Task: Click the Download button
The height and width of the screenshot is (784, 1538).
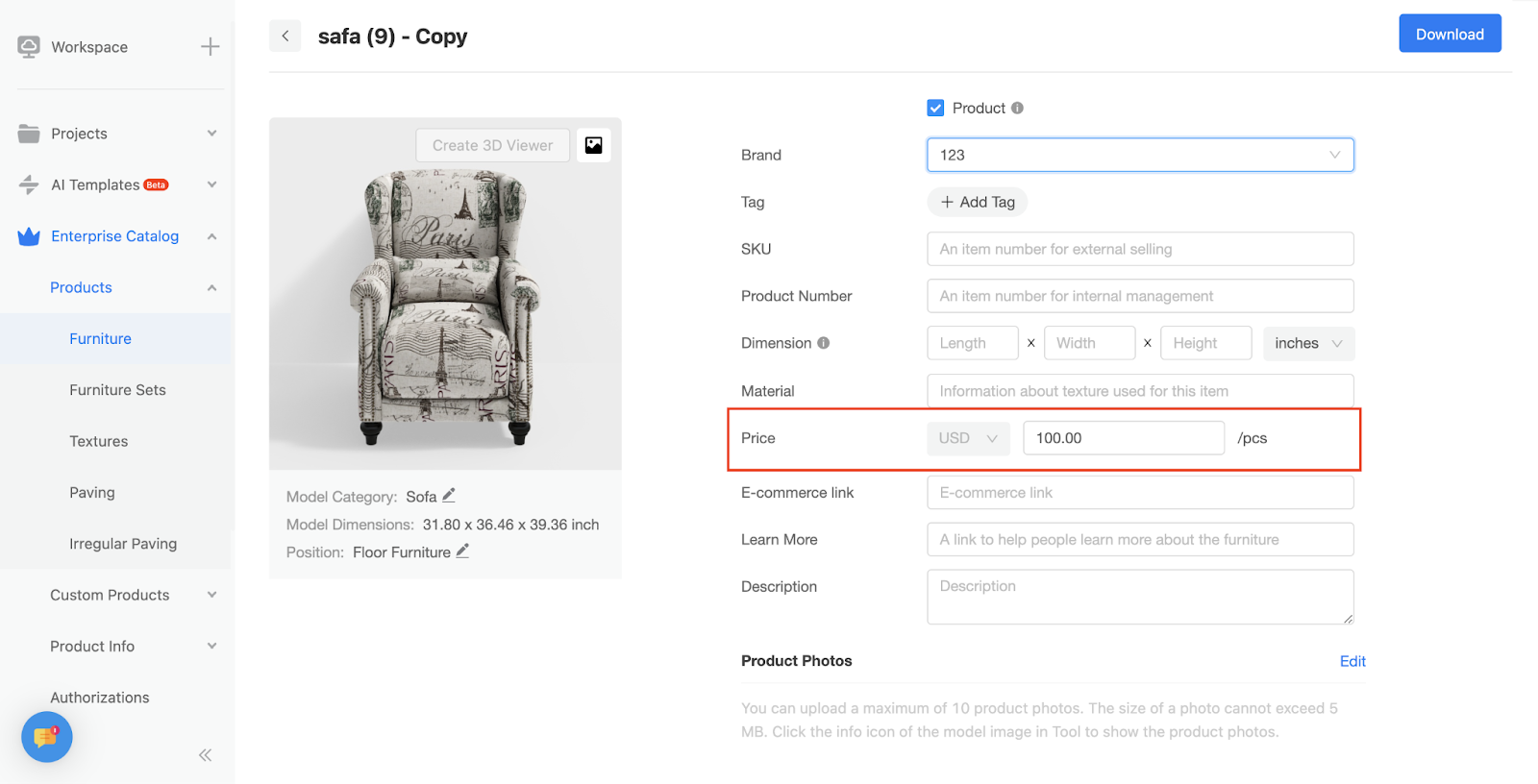Action: (x=1449, y=34)
